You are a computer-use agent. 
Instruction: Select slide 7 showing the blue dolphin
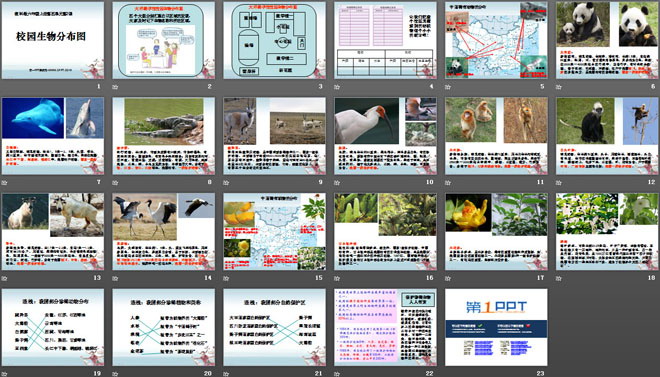(53, 136)
